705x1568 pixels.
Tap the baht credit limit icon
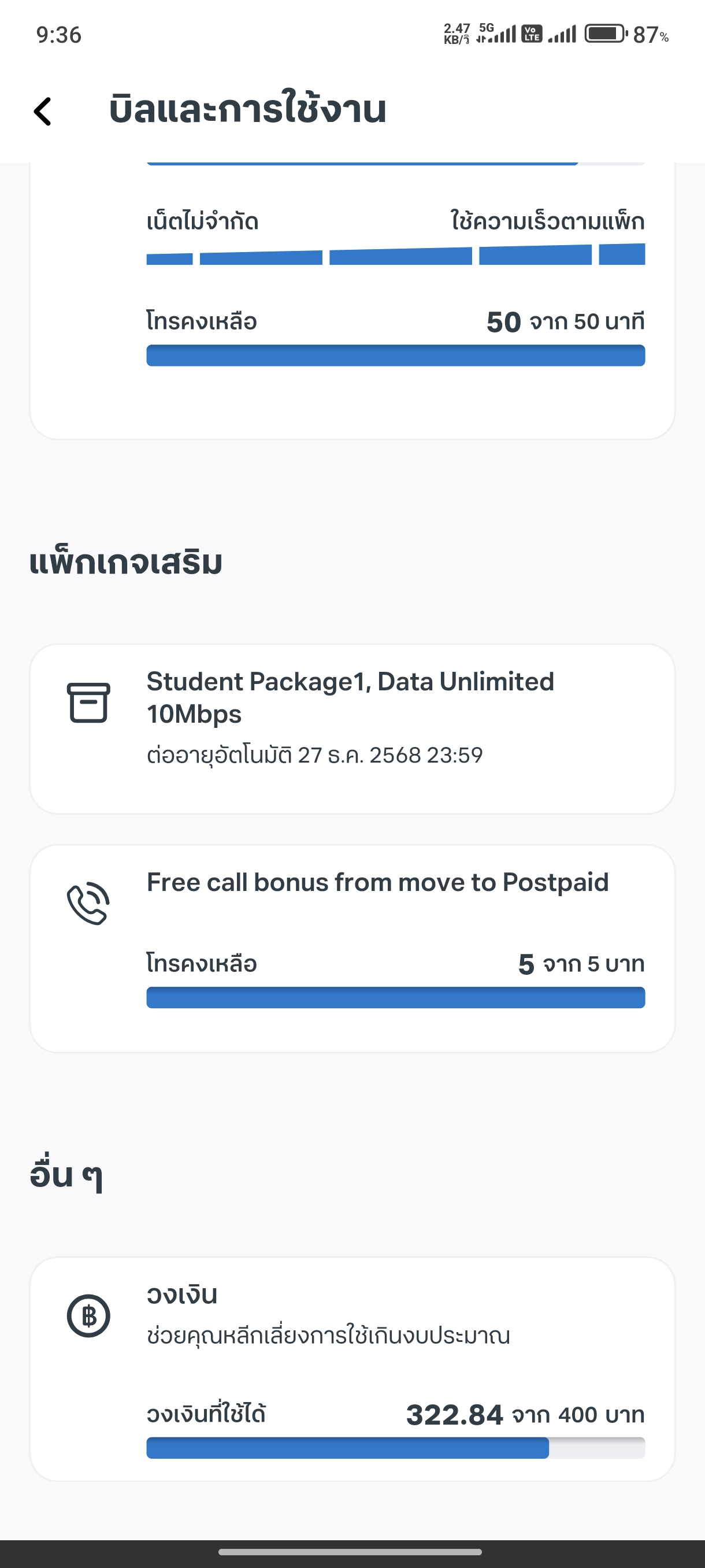point(88,1315)
